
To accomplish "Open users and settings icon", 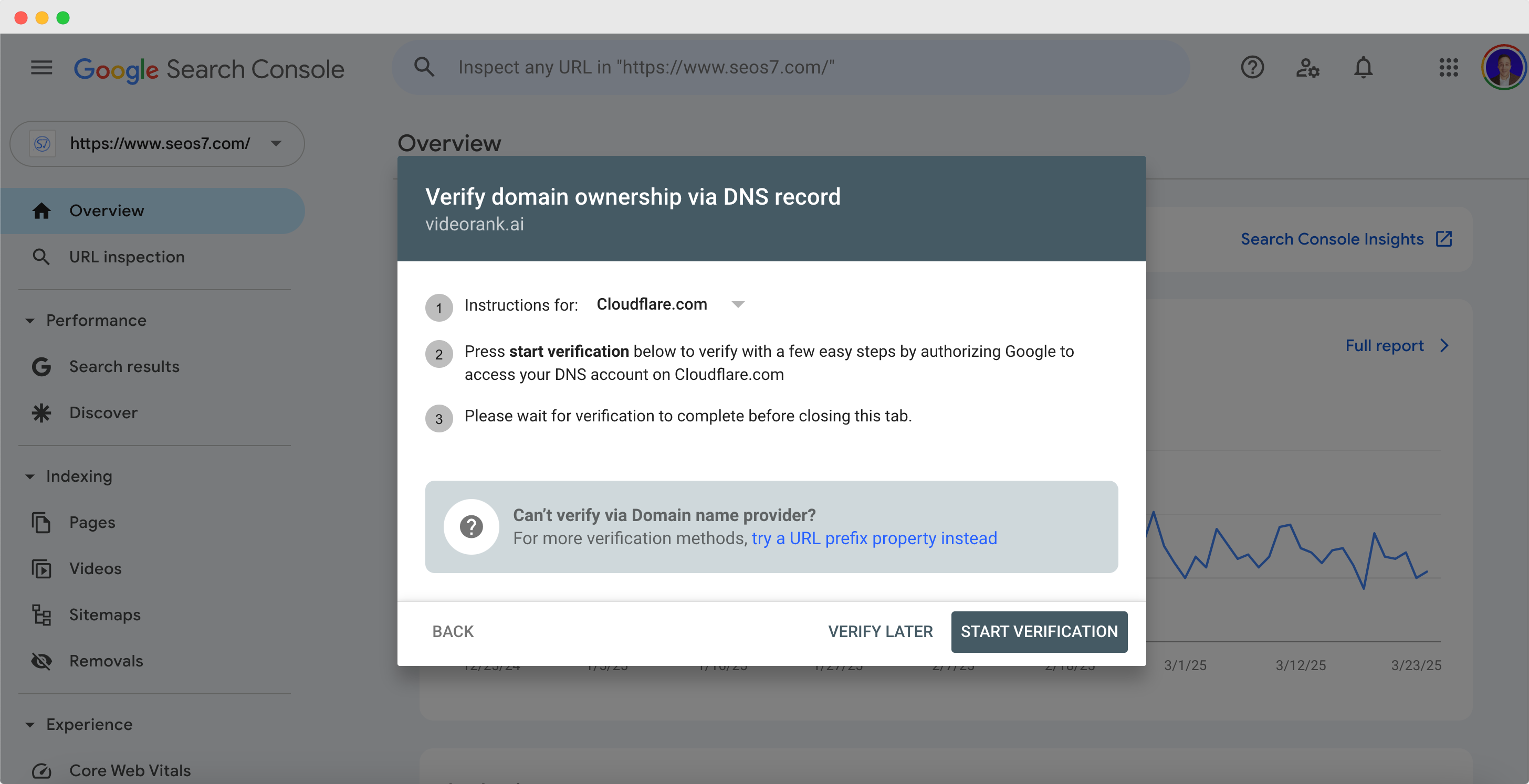I will tap(1307, 68).
